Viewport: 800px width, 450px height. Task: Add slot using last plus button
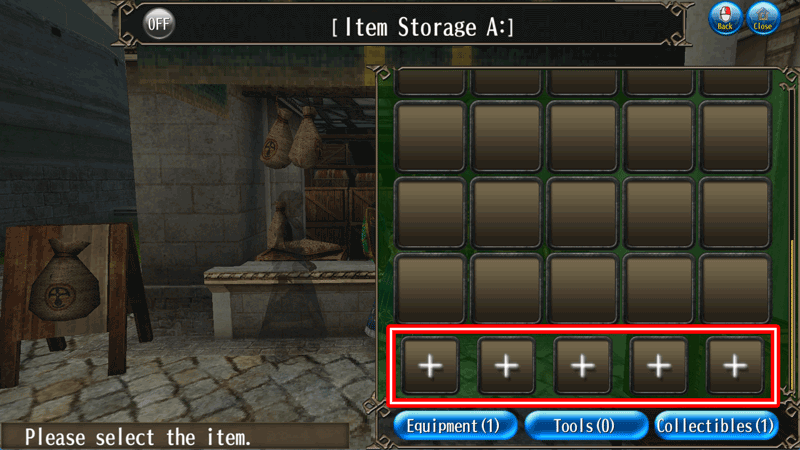point(735,365)
